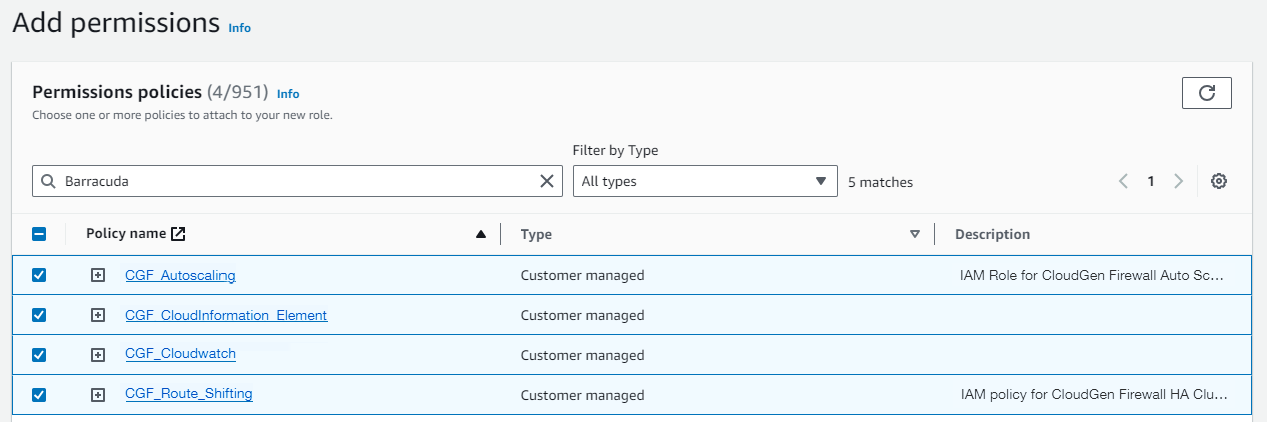1267x422 pixels.
Task: Open the CGF_Route_Shifting policy link
Action: click(188, 394)
